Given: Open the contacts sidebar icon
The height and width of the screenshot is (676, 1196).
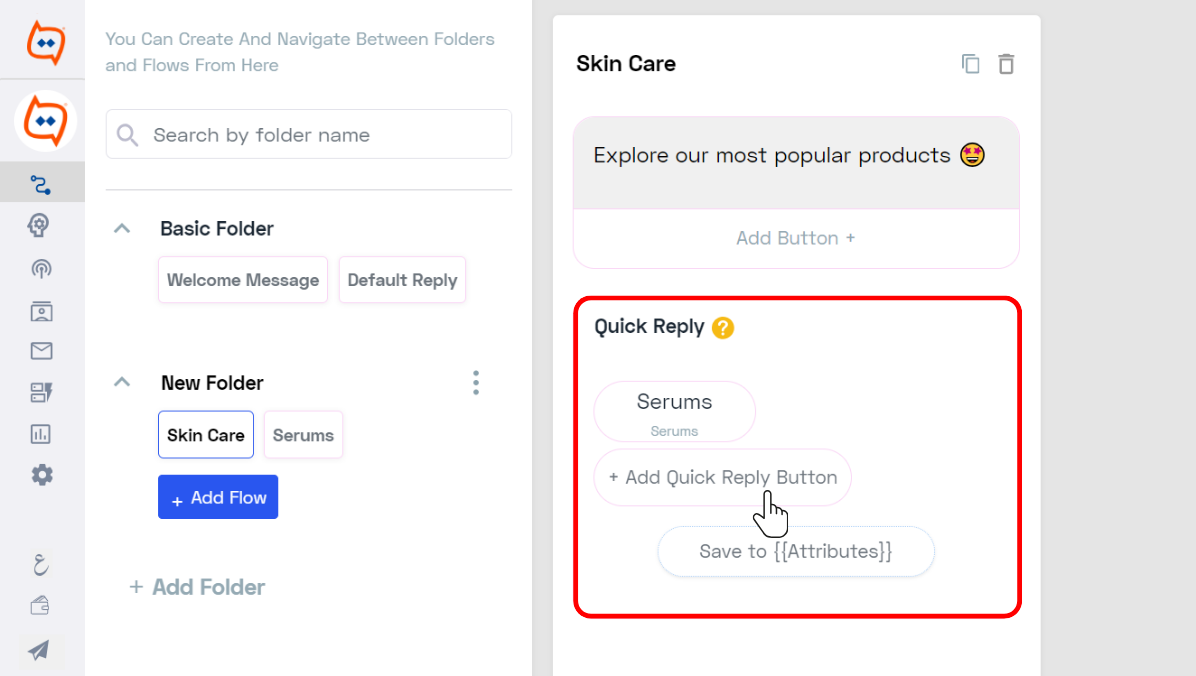Looking at the screenshot, I should tap(41, 311).
